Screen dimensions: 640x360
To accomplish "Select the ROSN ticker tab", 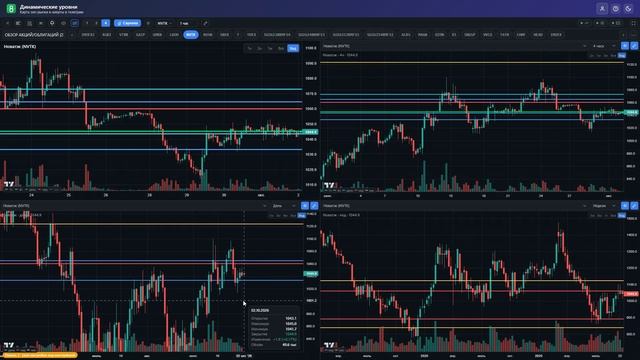I will click(x=207, y=35).
